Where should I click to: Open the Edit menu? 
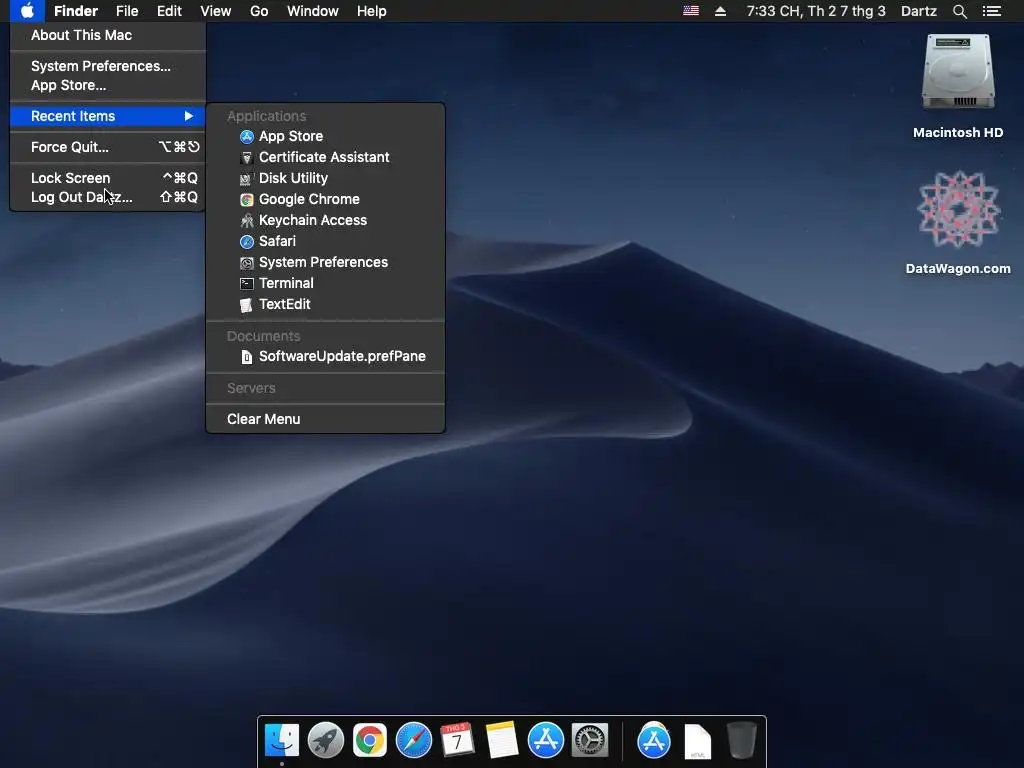pos(169,11)
